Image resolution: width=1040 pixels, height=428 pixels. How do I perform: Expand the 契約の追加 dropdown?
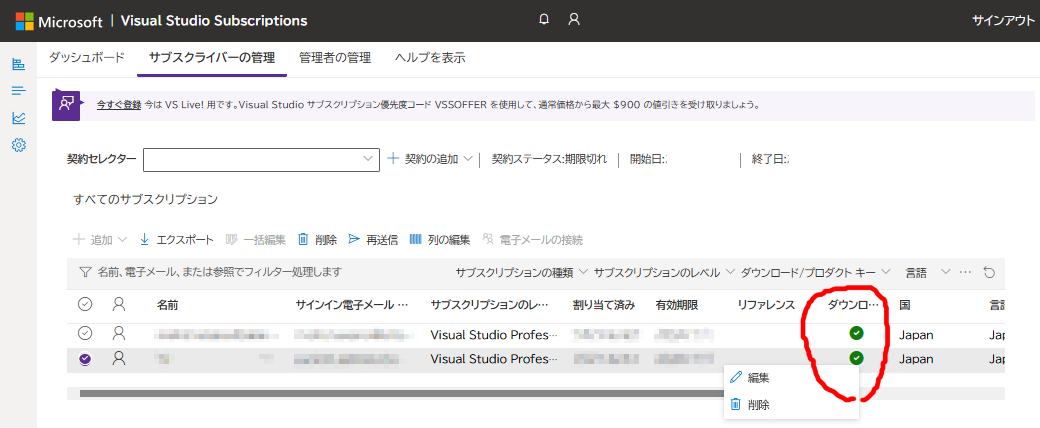click(x=430, y=159)
